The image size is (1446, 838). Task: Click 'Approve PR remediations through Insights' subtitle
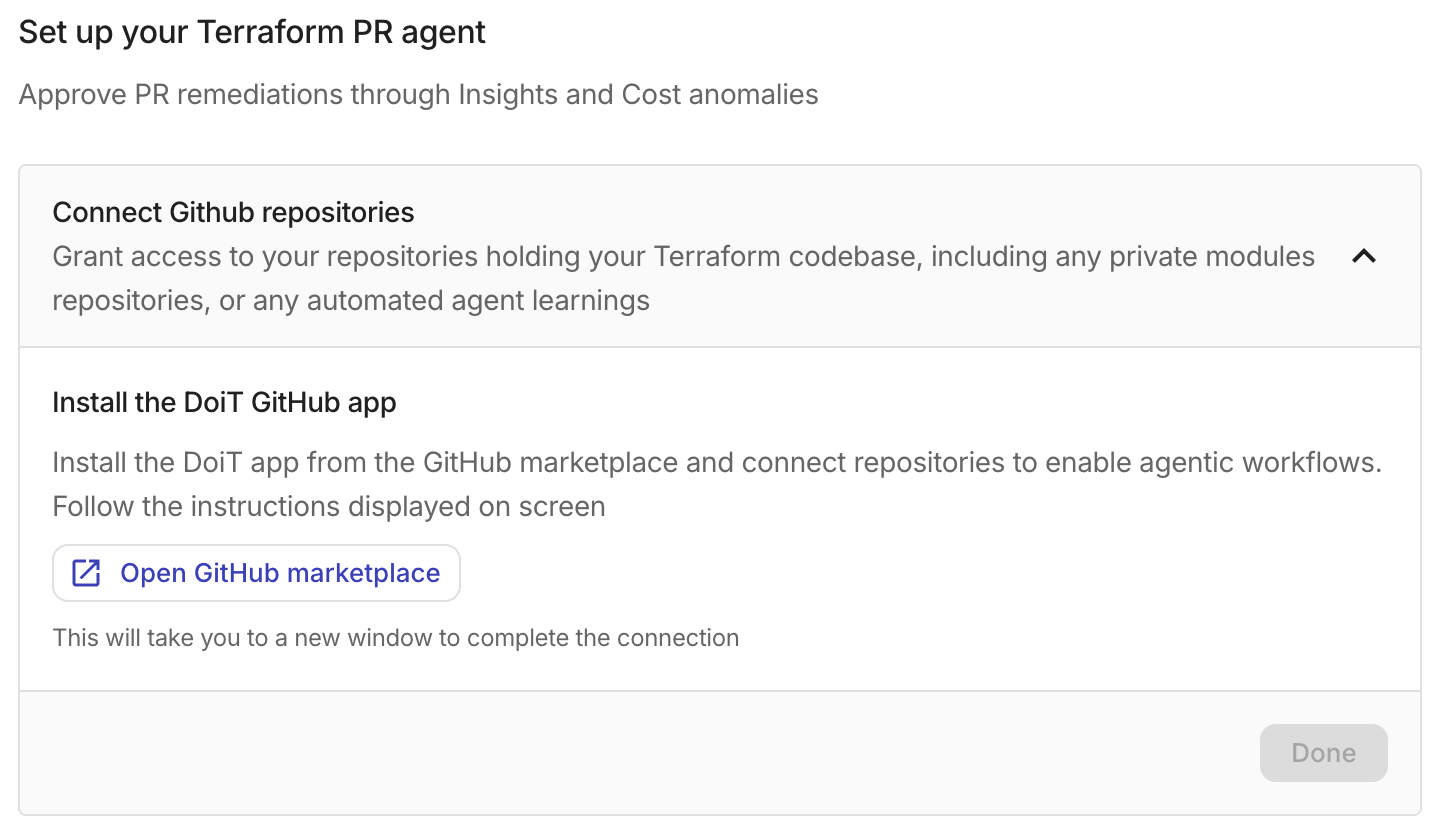[418, 95]
